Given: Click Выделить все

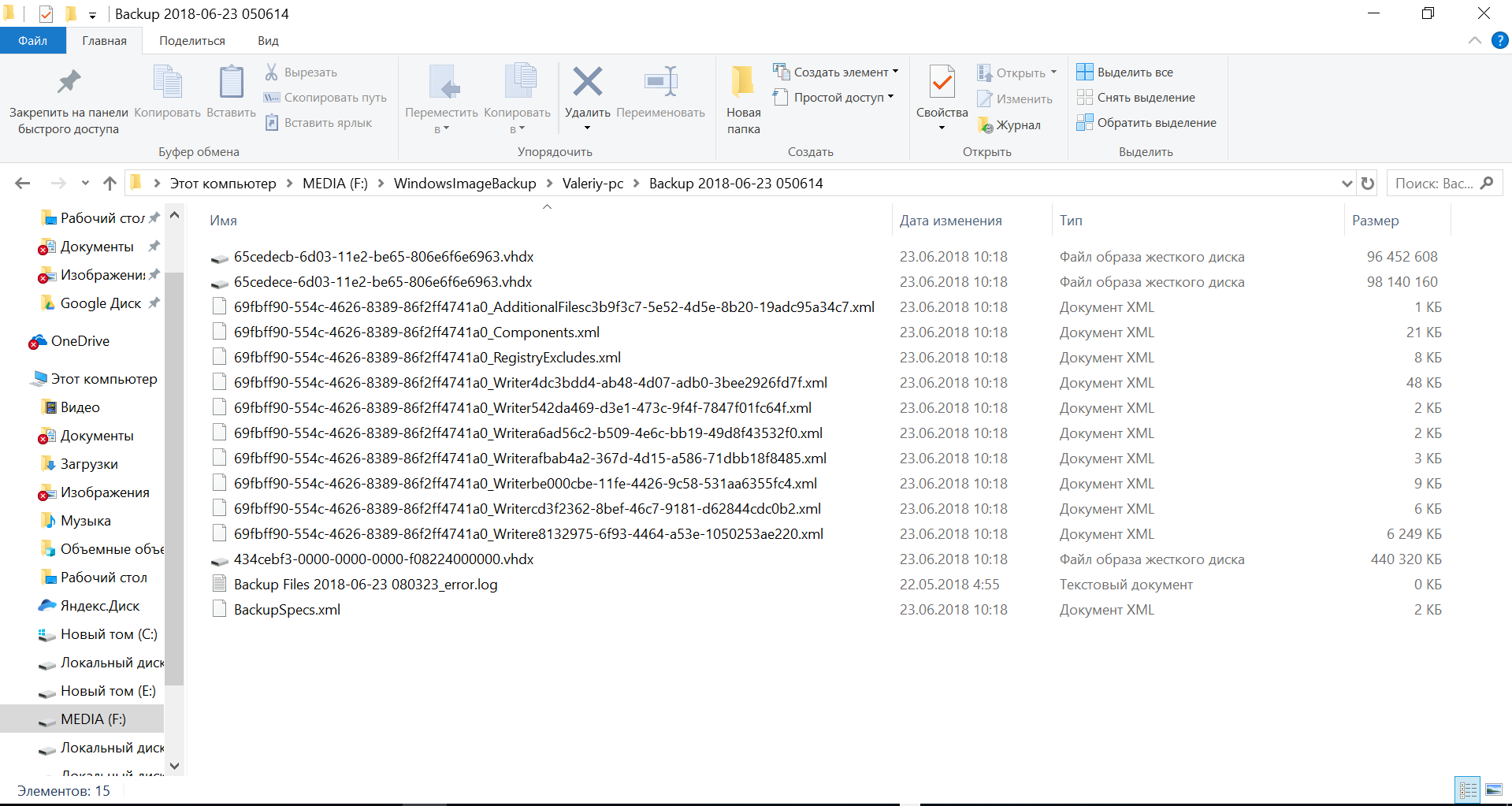Looking at the screenshot, I should (x=1125, y=72).
